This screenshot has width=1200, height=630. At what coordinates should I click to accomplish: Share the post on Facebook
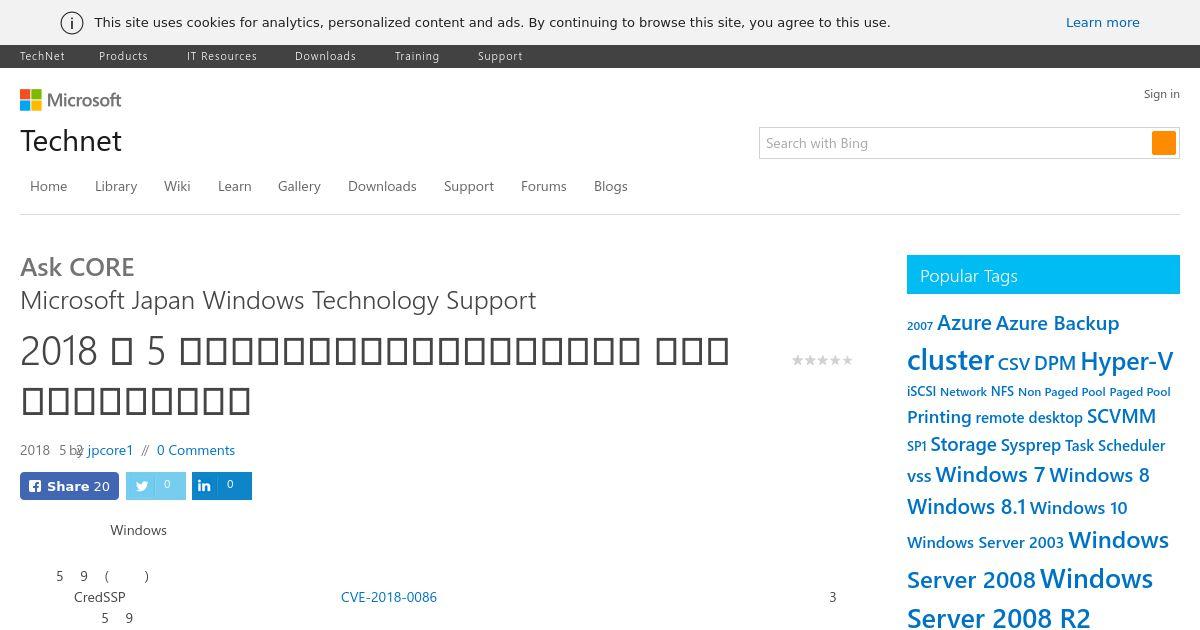(x=69, y=486)
